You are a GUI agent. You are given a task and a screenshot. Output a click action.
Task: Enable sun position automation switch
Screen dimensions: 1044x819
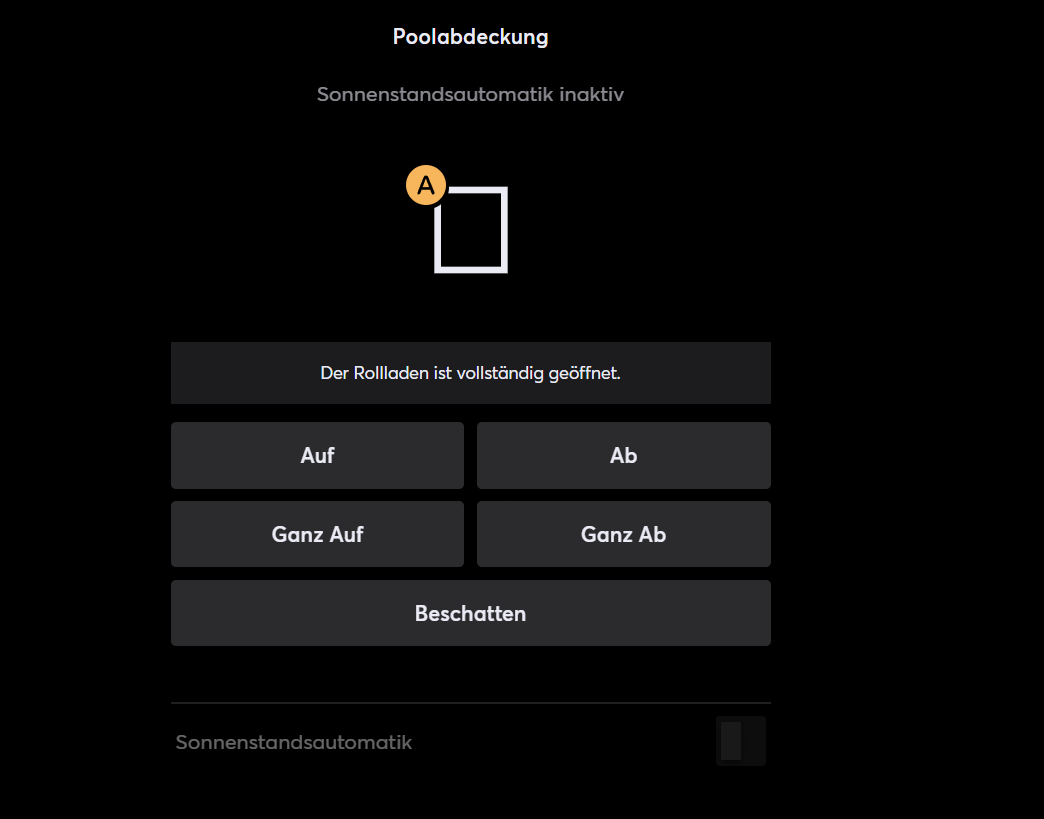[740, 741]
